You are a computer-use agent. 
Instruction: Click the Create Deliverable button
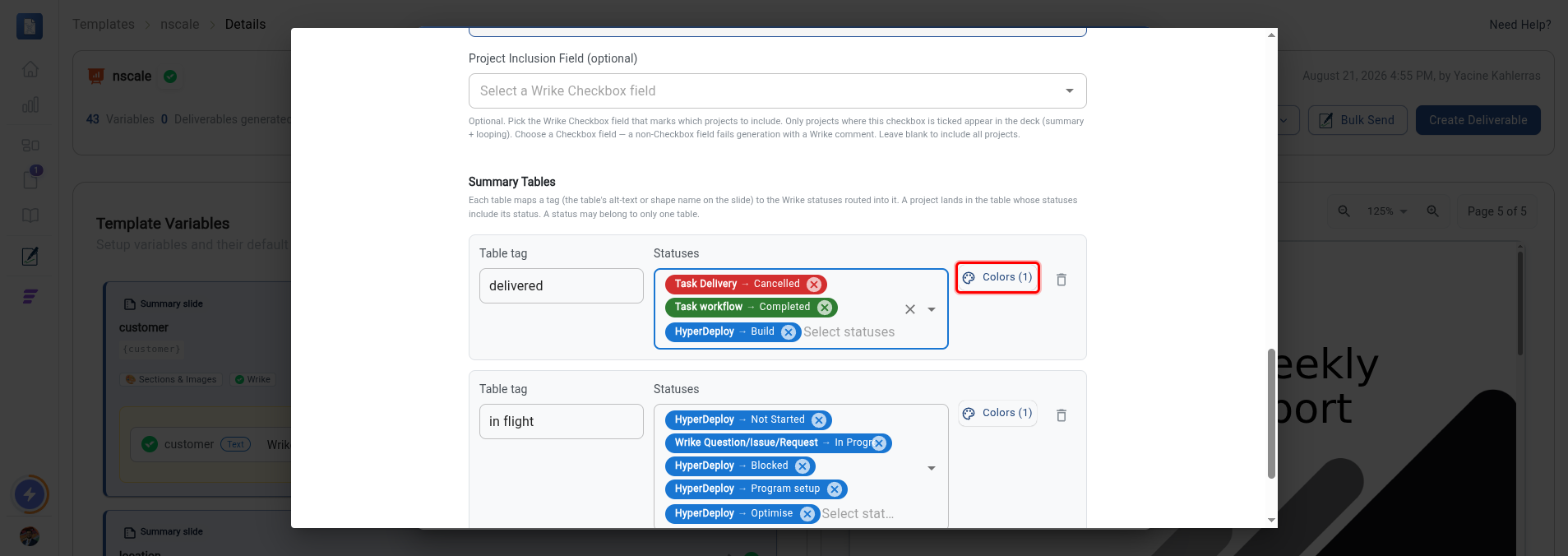(1478, 120)
